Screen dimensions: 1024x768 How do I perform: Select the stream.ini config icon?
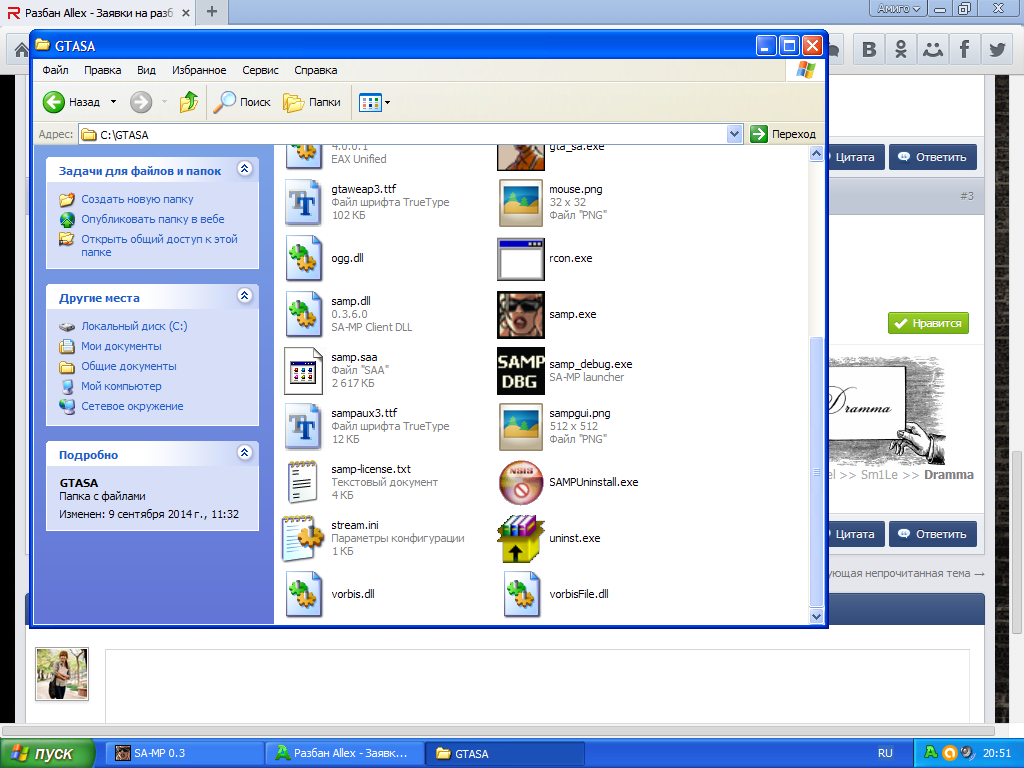click(303, 539)
